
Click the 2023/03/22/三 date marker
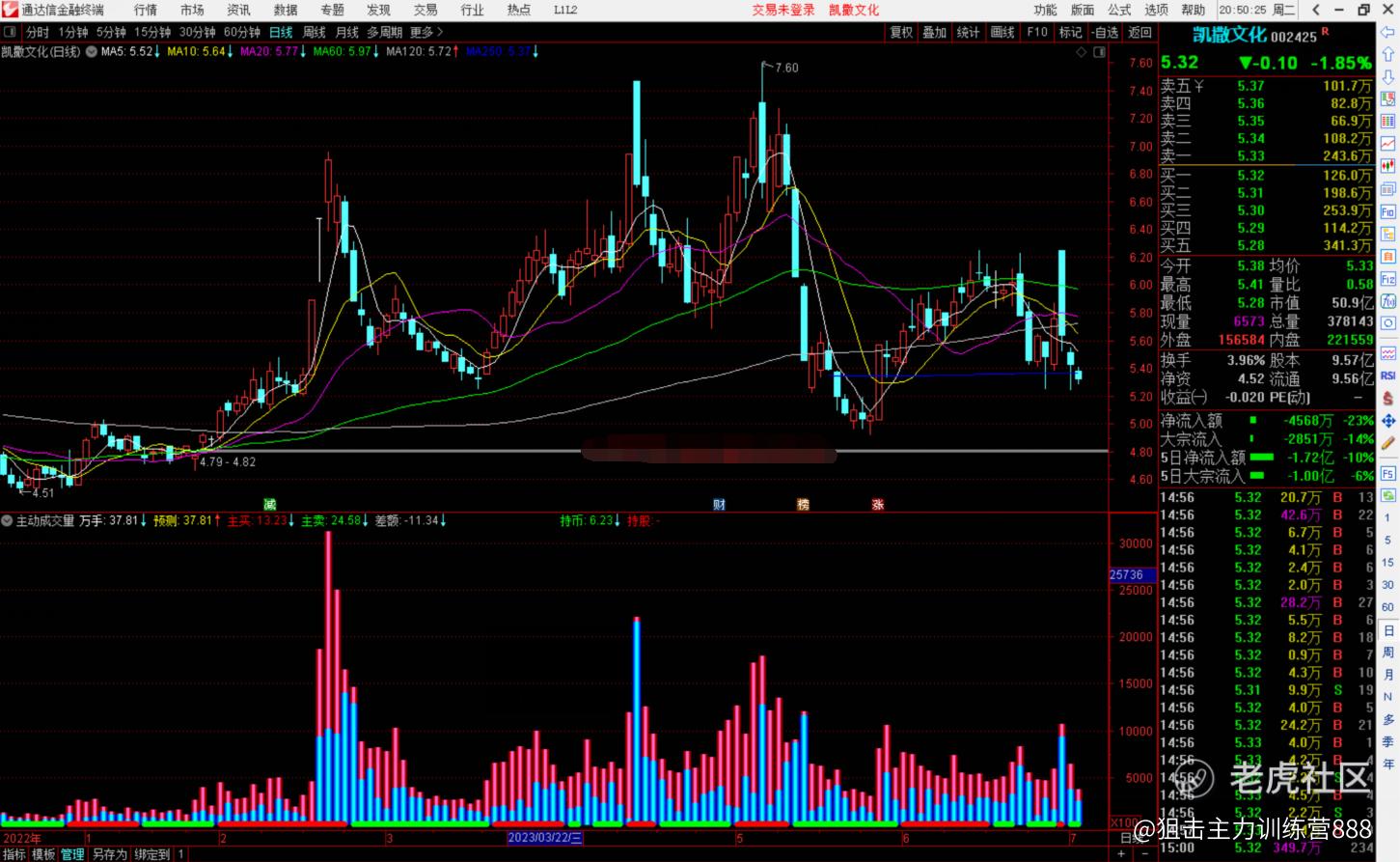(x=545, y=837)
